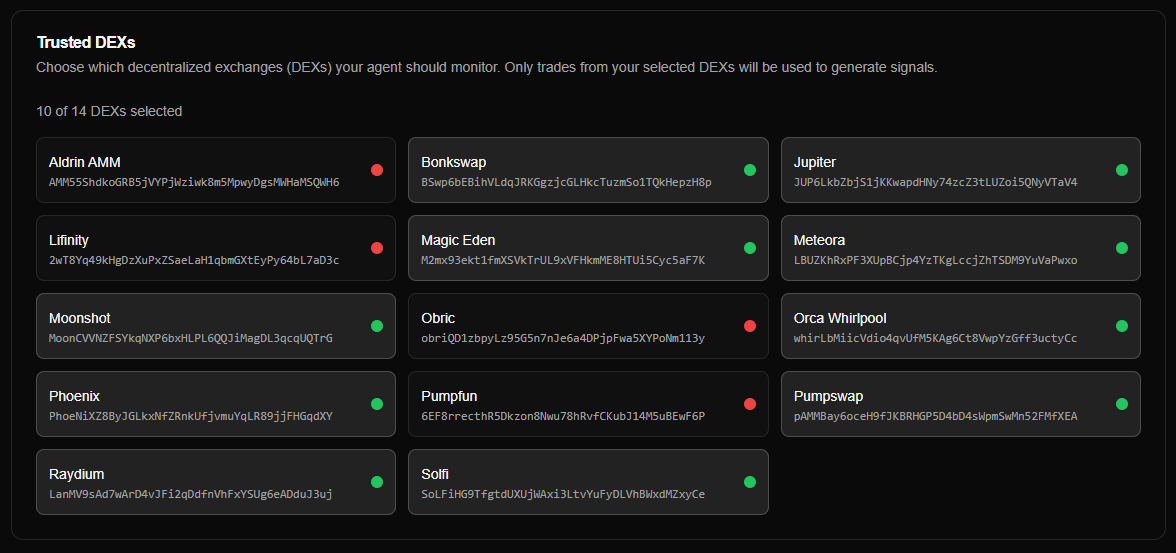Click address starting with MoonCVVNZFSYkqNXP
This screenshot has width=1176, height=553.
[x=190, y=338]
